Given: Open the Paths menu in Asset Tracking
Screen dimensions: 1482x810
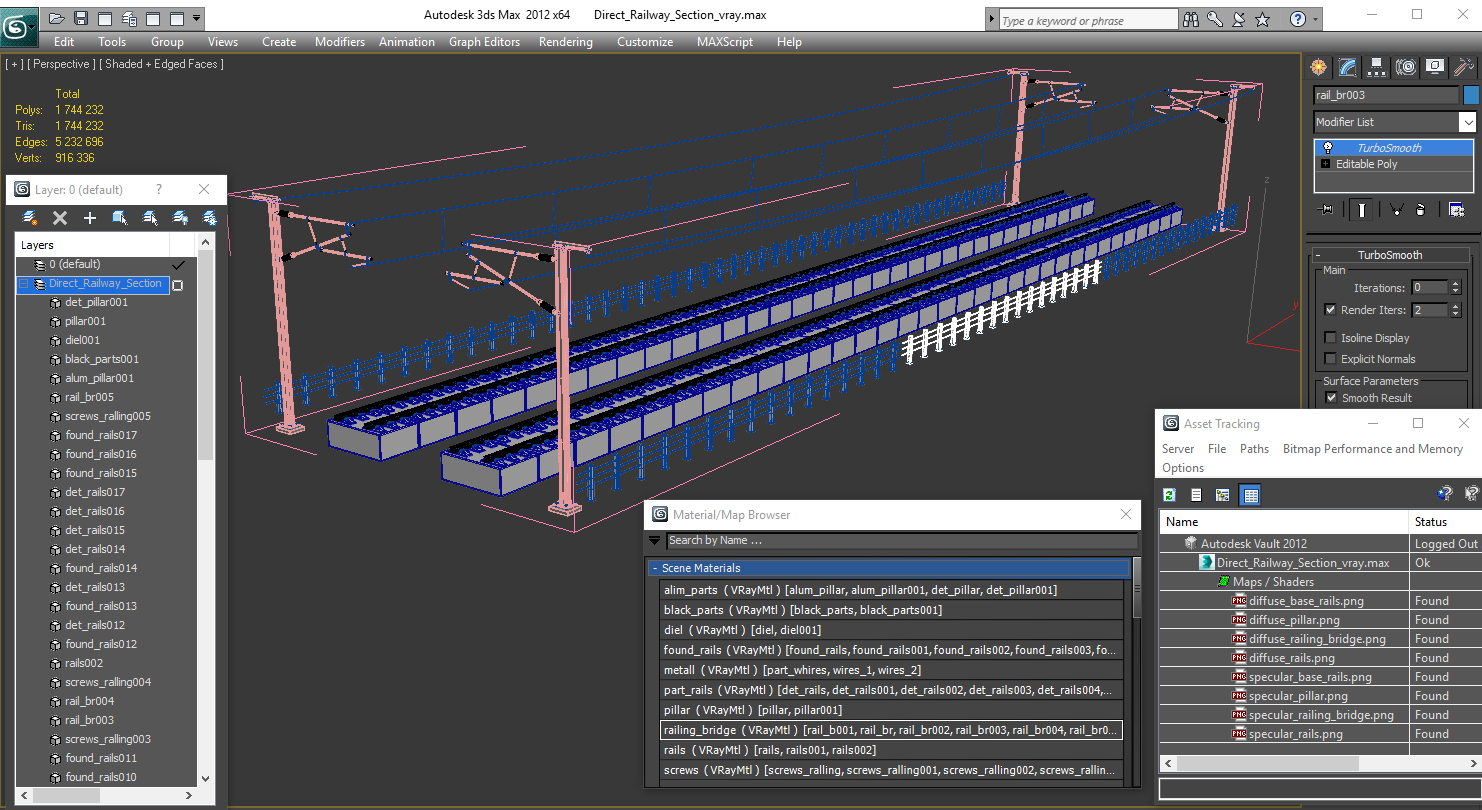Looking at the screenshot, I should [1254, 449].
